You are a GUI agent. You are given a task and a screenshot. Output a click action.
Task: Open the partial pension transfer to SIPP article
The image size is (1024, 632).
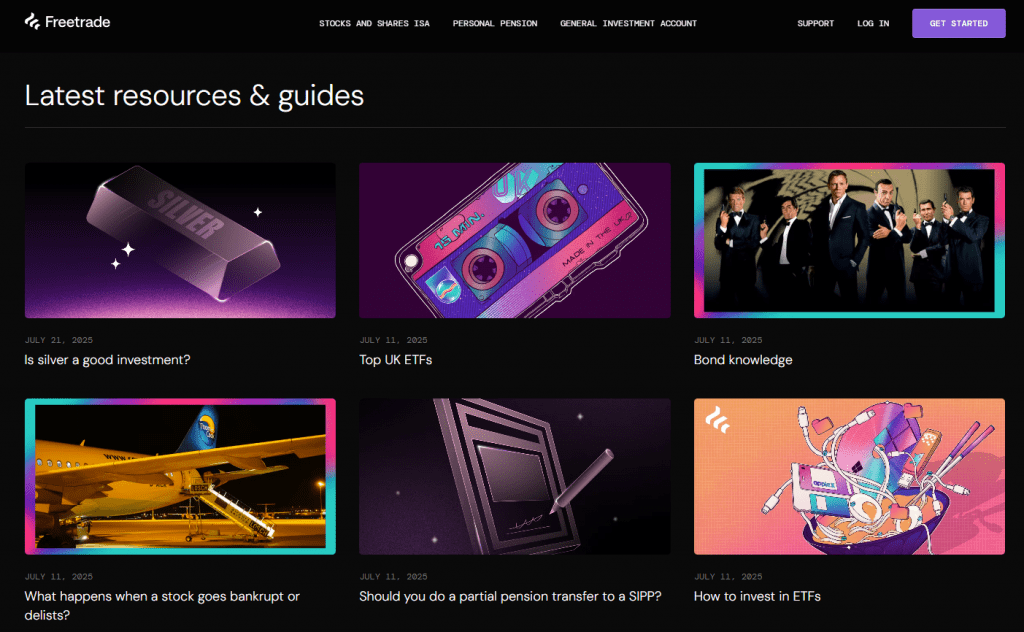[510, 596]
